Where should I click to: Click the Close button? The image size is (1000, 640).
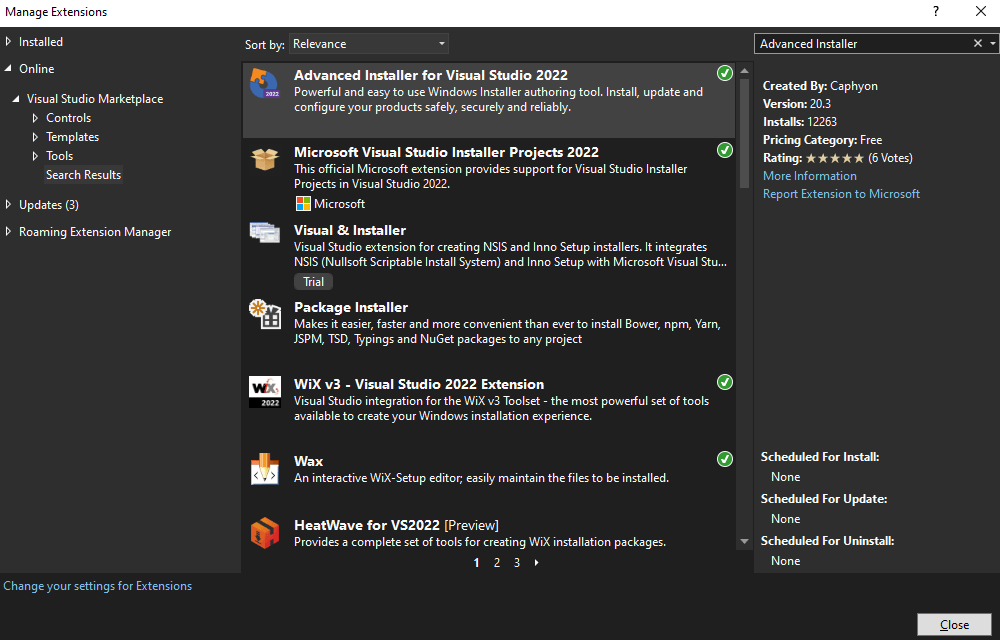(955, 625)
